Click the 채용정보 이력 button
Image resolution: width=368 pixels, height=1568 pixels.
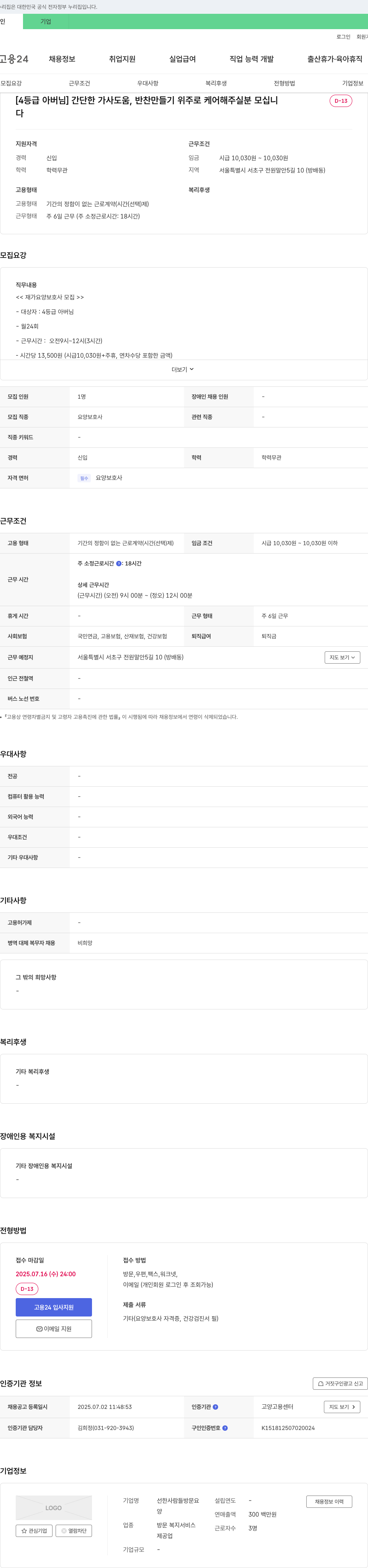tap(329, 1502)
